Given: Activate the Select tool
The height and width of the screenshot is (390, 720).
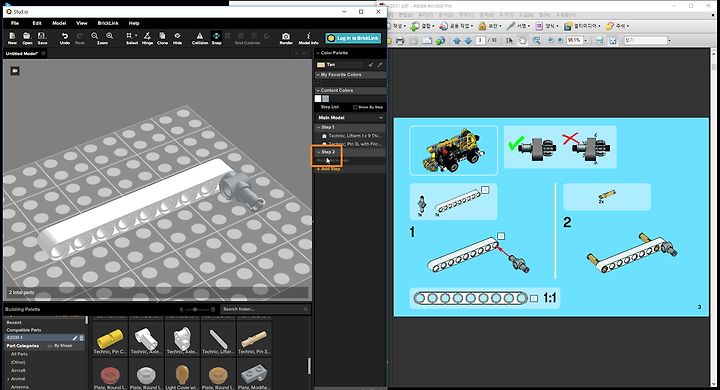Looking at the screenshot, I should pyautogui.click(x=132, y=38).
